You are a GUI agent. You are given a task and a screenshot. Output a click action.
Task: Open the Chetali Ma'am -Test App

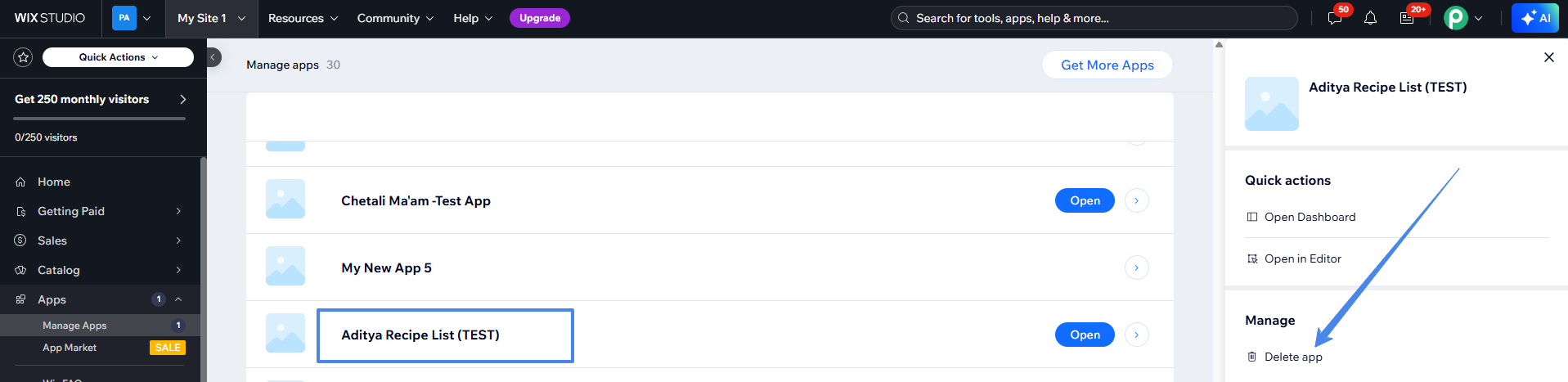[x=1084, y=200]
